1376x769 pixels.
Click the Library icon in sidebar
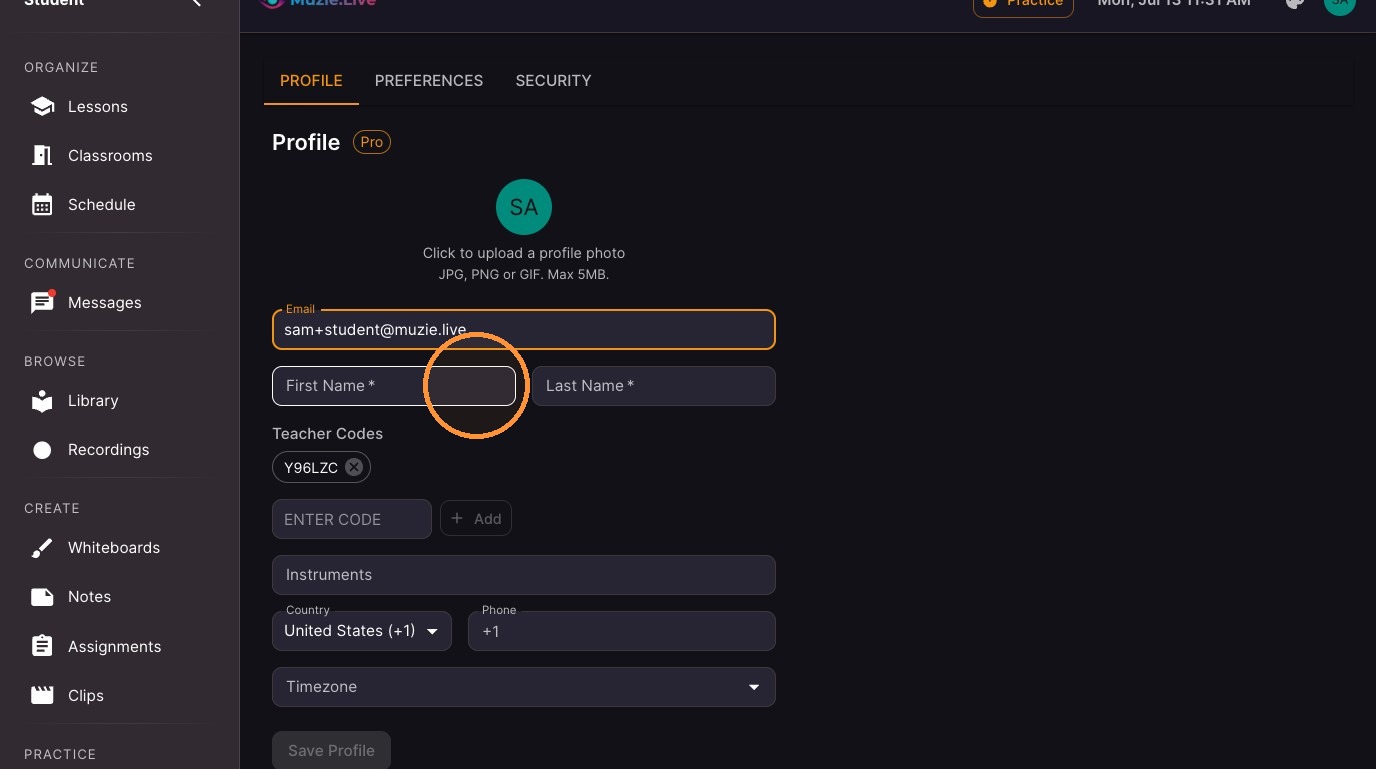click(42, 401)
